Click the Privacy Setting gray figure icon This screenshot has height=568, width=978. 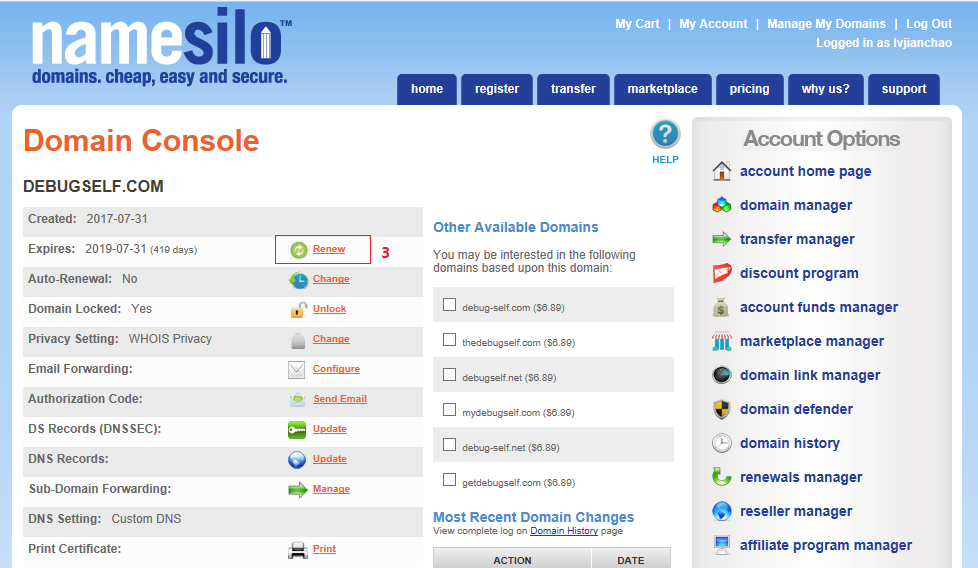[x=298, y=340]
